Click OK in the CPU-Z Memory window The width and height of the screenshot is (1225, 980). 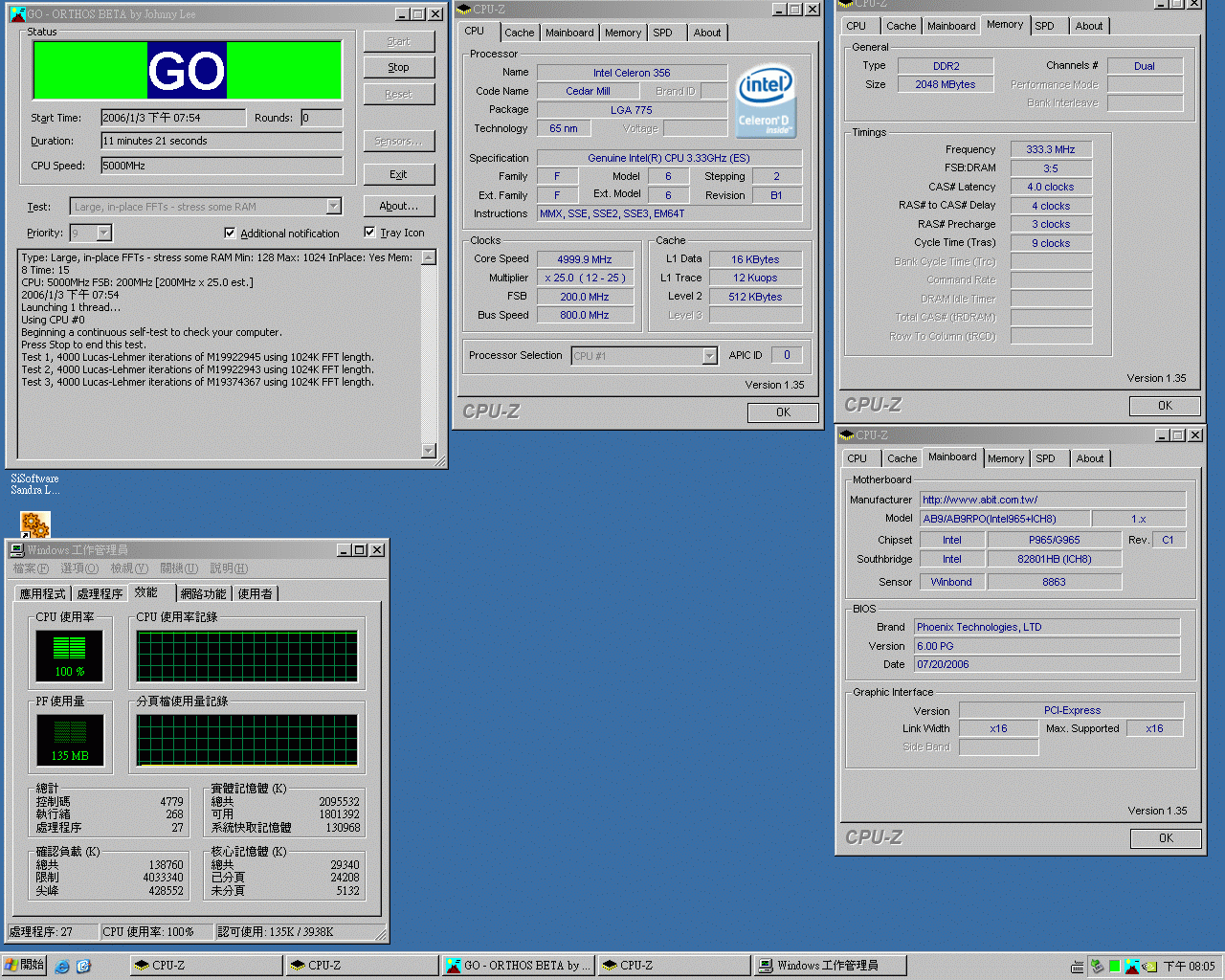tap(1165, 406)
